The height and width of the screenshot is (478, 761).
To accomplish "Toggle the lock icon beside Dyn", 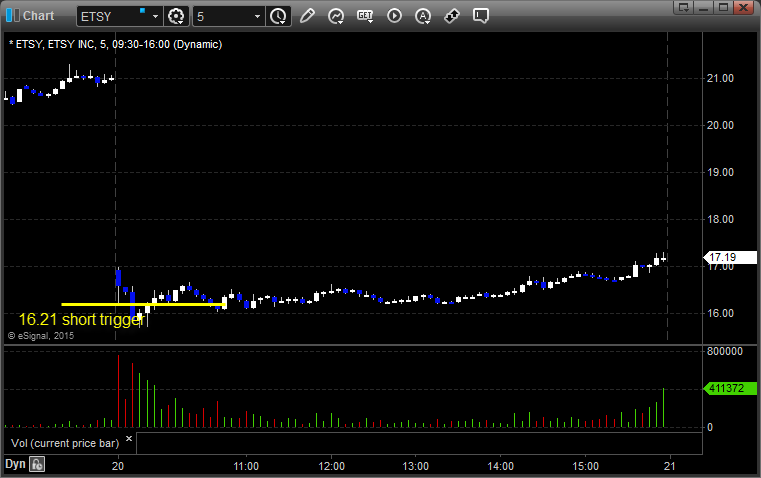I will 37,464.
